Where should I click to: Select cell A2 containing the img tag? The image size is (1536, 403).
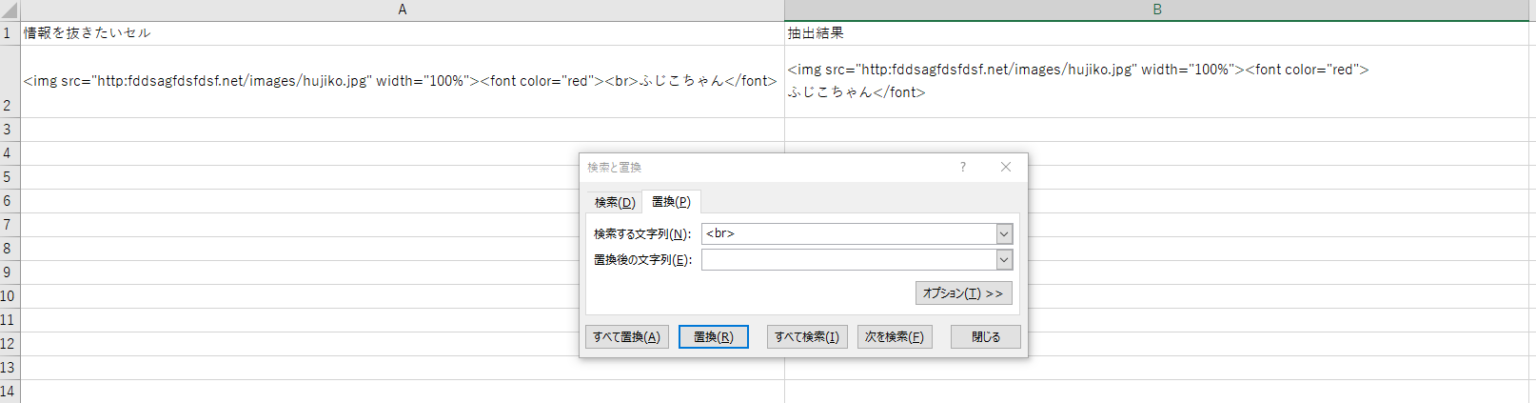click(403, 82)
